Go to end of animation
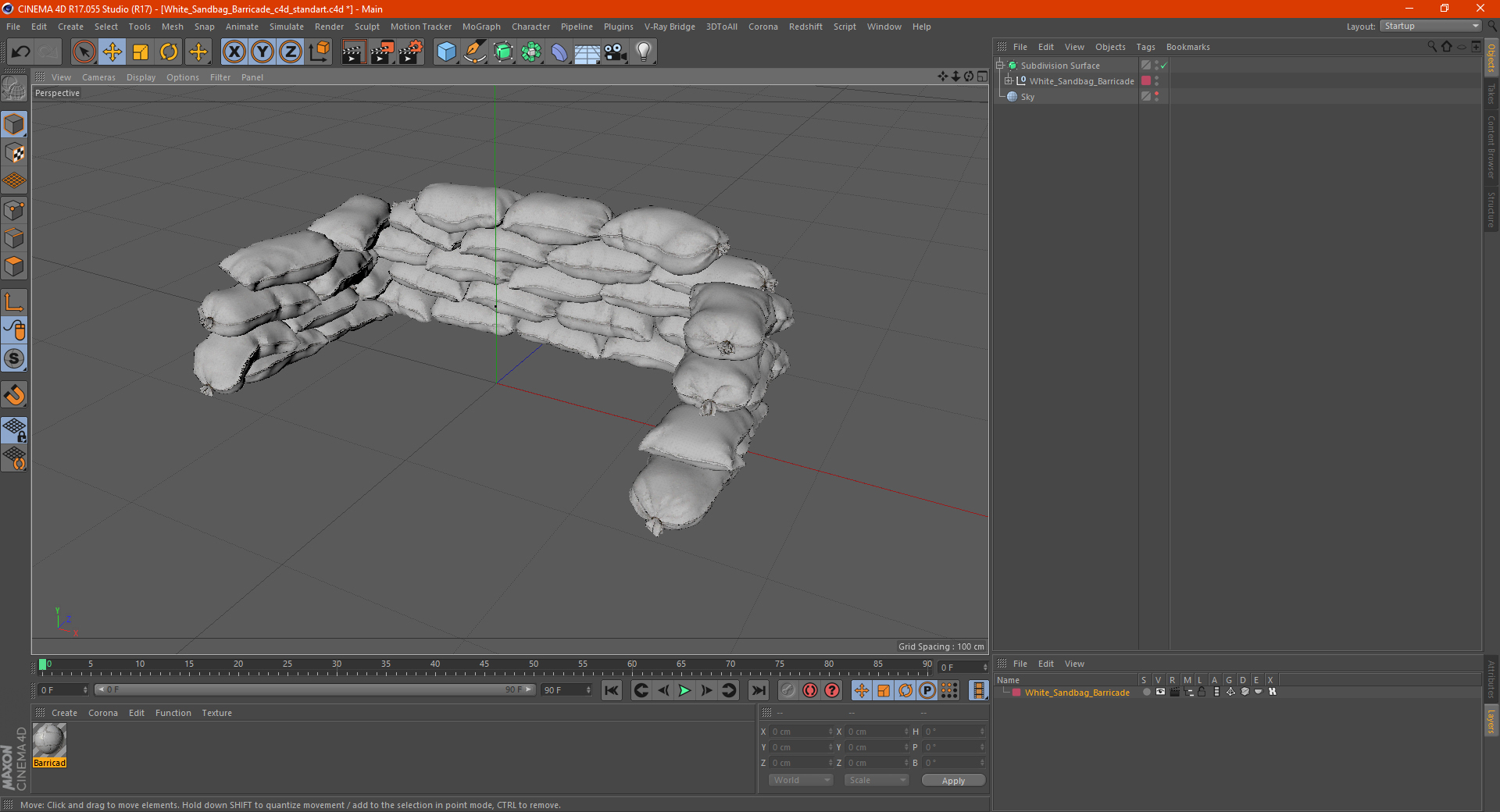Viewport: 1500px width, 812px height. coord(759,690)
